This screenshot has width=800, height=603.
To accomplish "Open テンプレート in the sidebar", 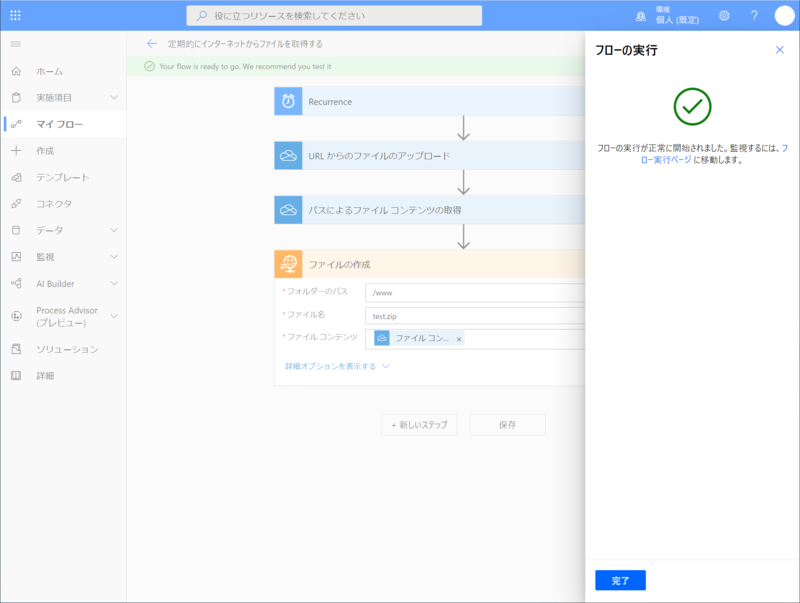I will coord(63,177).
